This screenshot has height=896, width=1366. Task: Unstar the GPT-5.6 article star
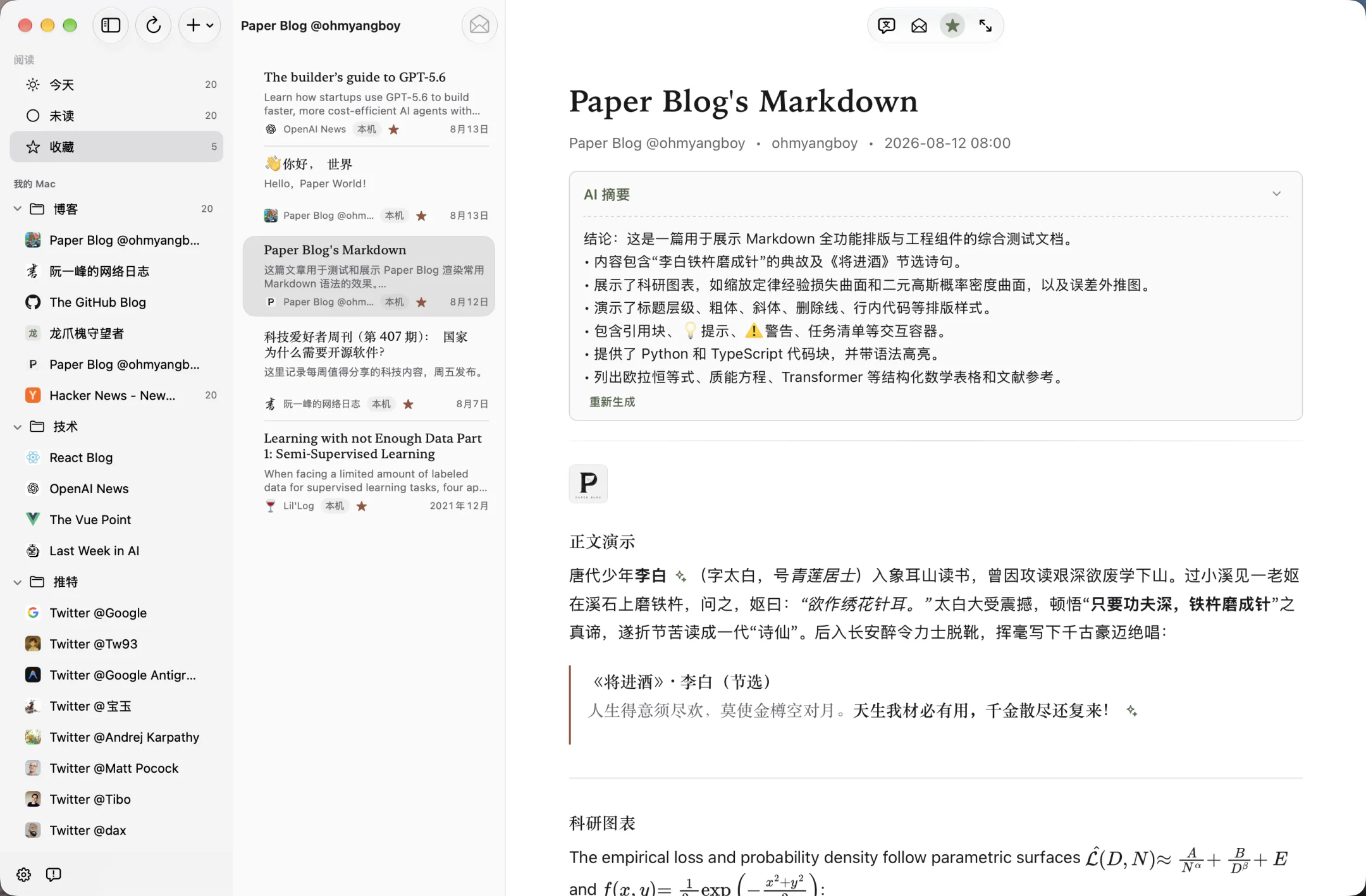pyautogui.click(x=394, y=130)
